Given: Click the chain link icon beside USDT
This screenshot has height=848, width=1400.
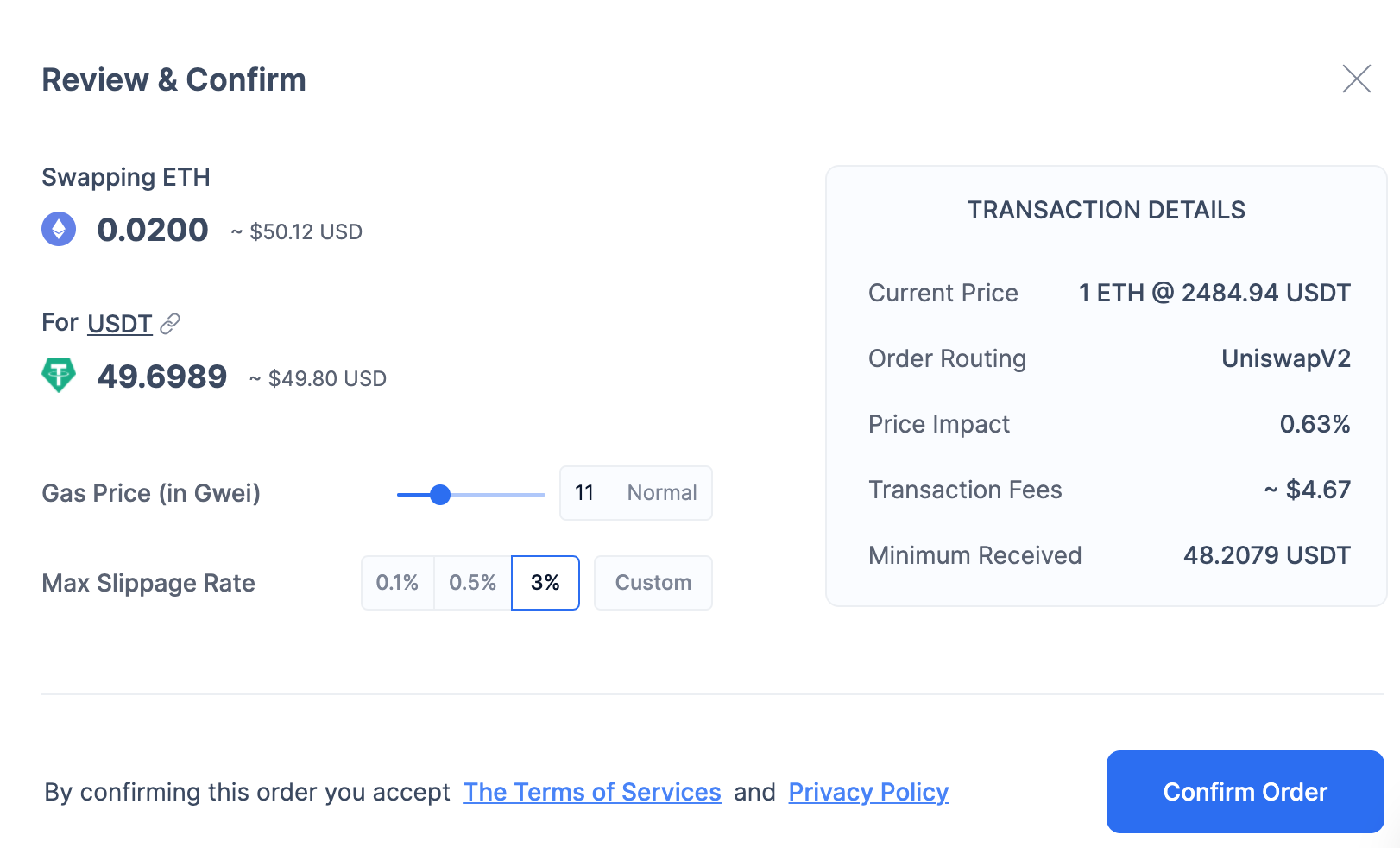Looking at the screenshot, I should (x=170, y=324).
